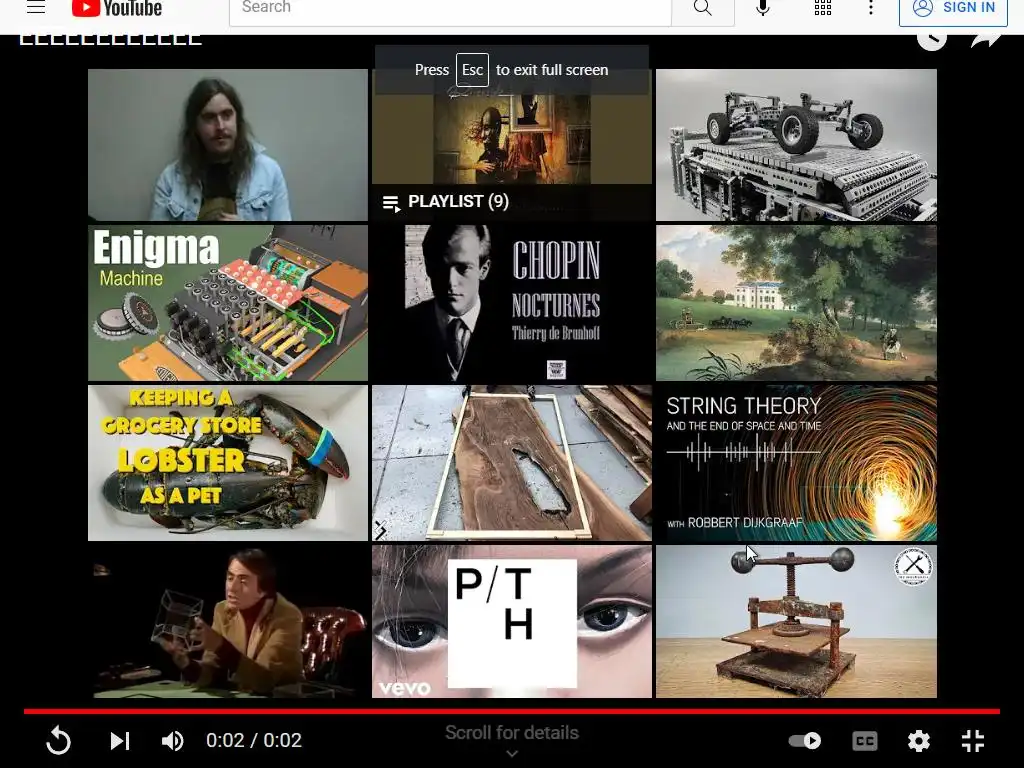This screenshot has height=768, width=1024.
Task: Exit full screen with the shrink icon
Action: tap(973, 741)
